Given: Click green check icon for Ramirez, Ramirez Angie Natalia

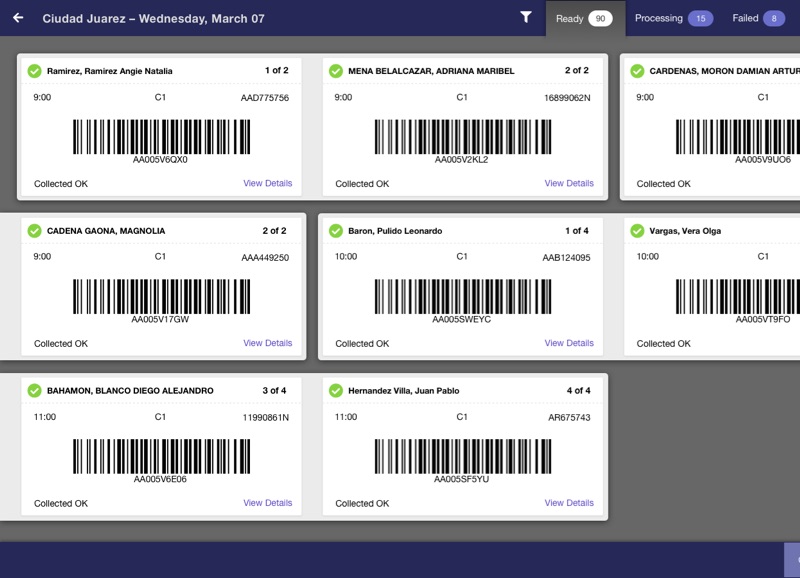Looking at the screenshot, I should click(35, 71).
